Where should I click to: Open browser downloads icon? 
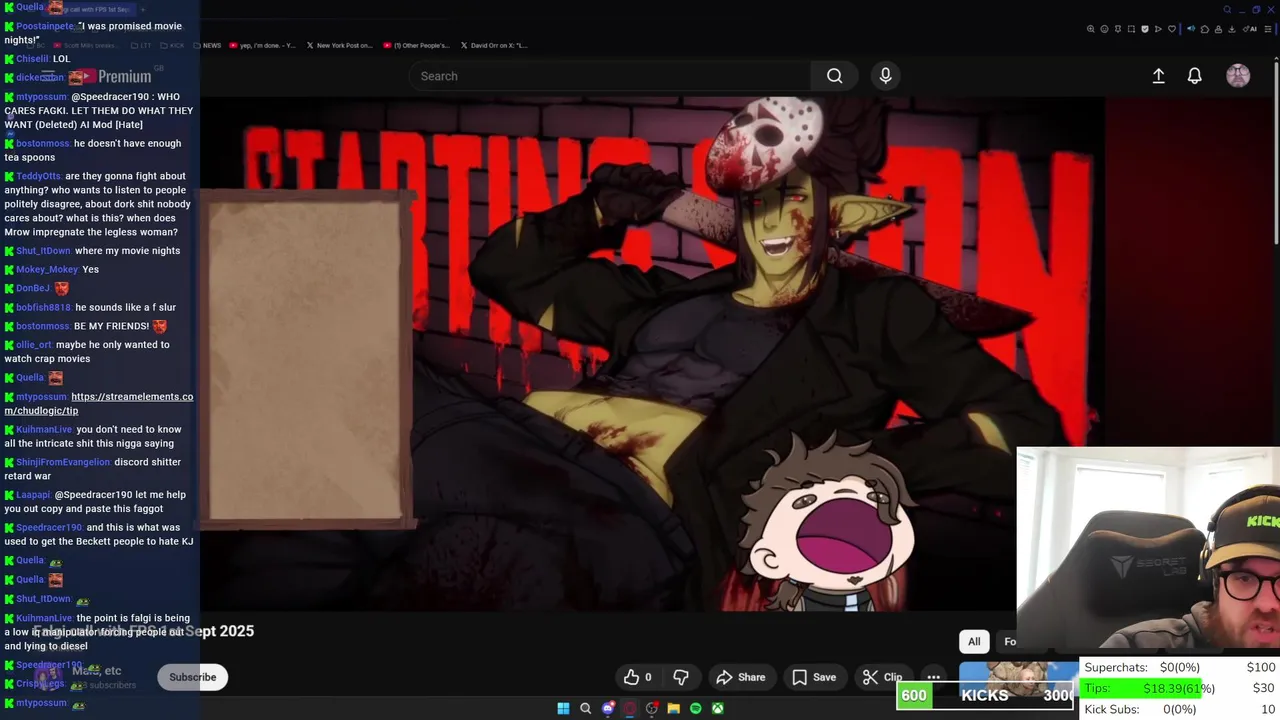[1231, 29]
